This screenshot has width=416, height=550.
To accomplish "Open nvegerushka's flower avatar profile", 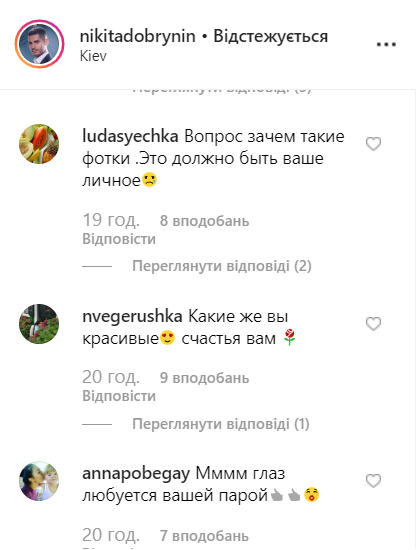I will [x=39, y=324].
